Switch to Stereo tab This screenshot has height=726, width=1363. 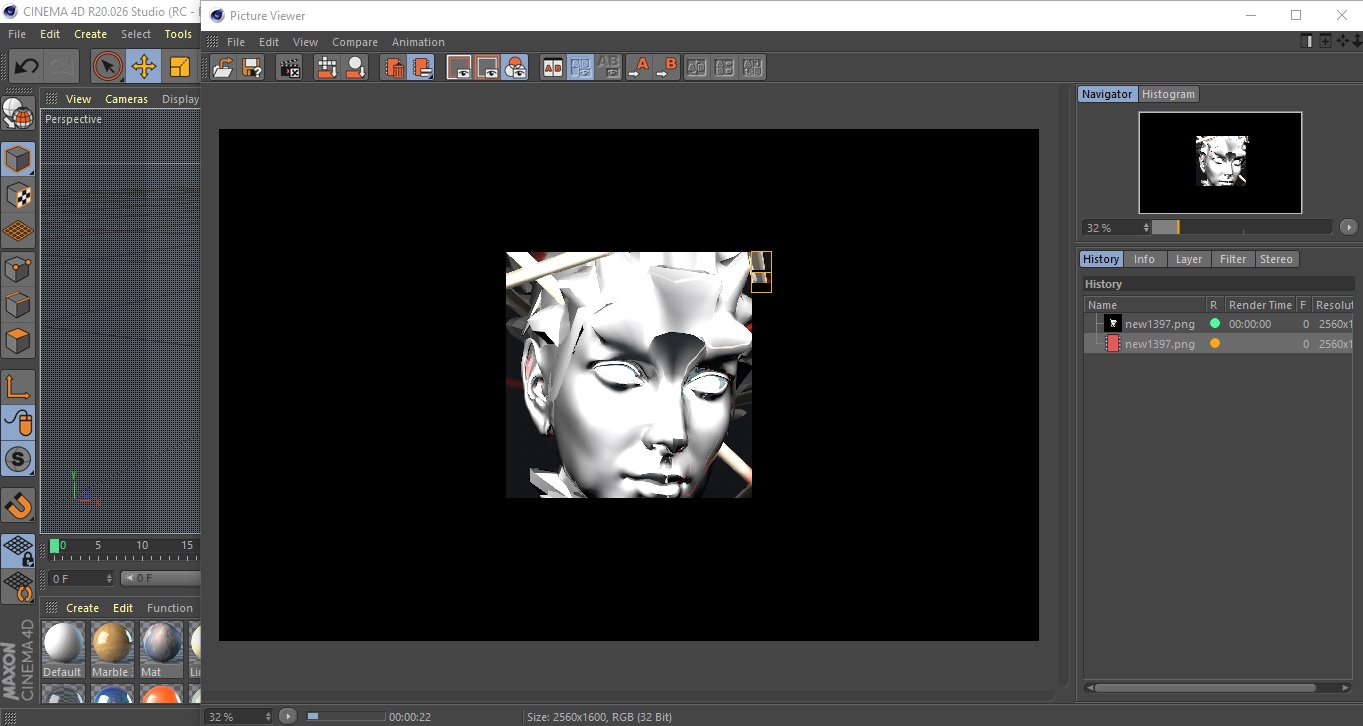1276,259
